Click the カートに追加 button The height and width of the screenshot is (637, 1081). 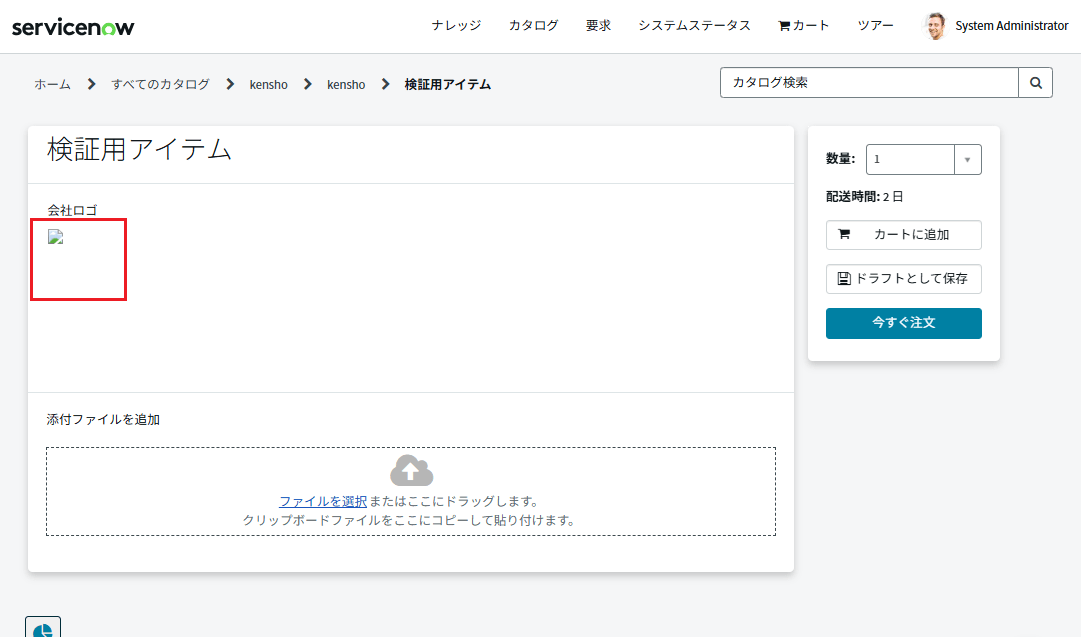(x=903, y=235)
